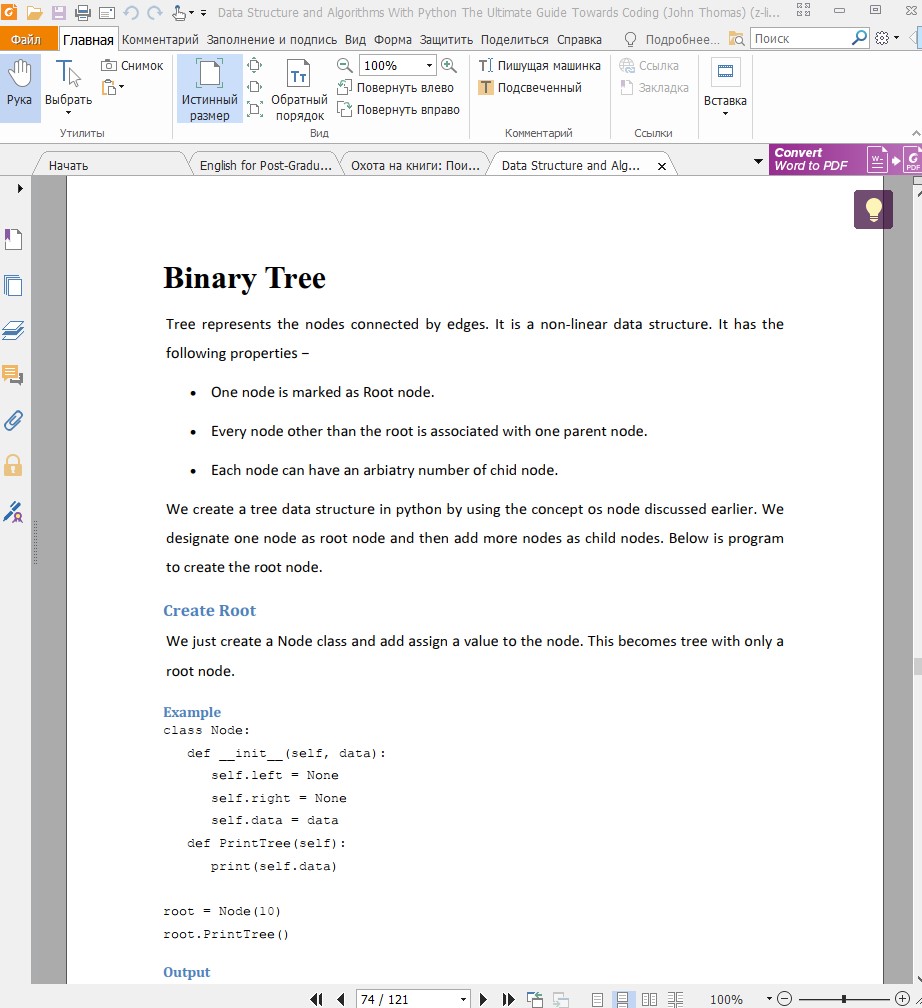
Task: Click in the Поиск search field
Action: [800, 39]
